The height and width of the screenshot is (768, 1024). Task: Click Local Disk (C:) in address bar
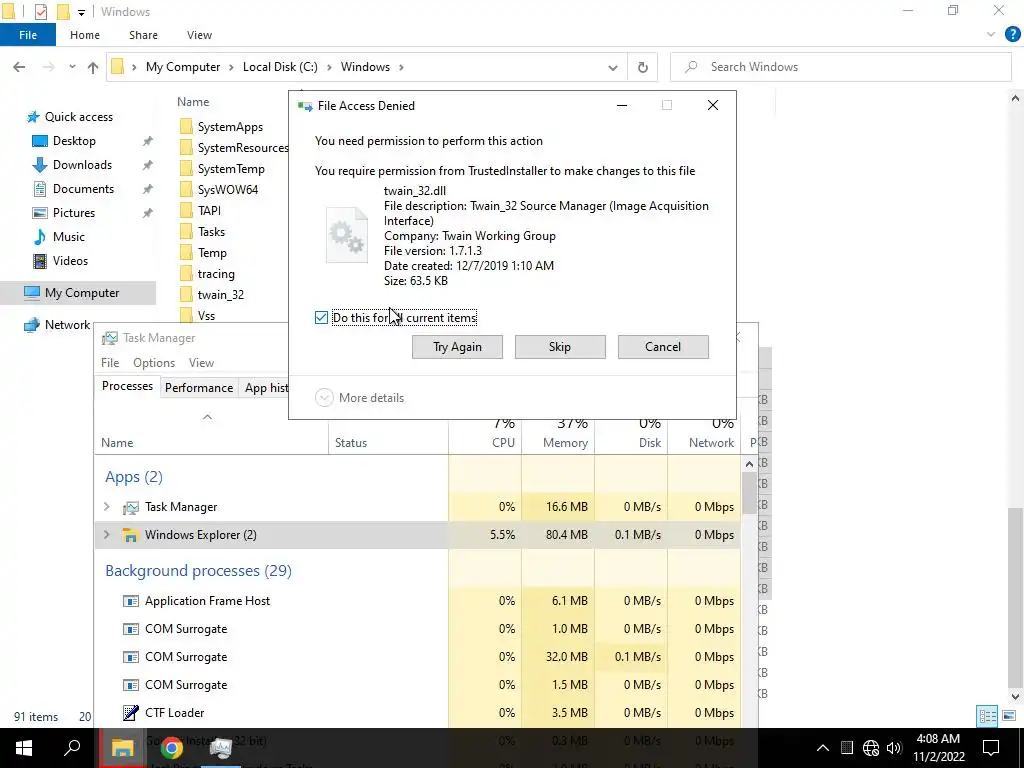click(x=280, y=67)
